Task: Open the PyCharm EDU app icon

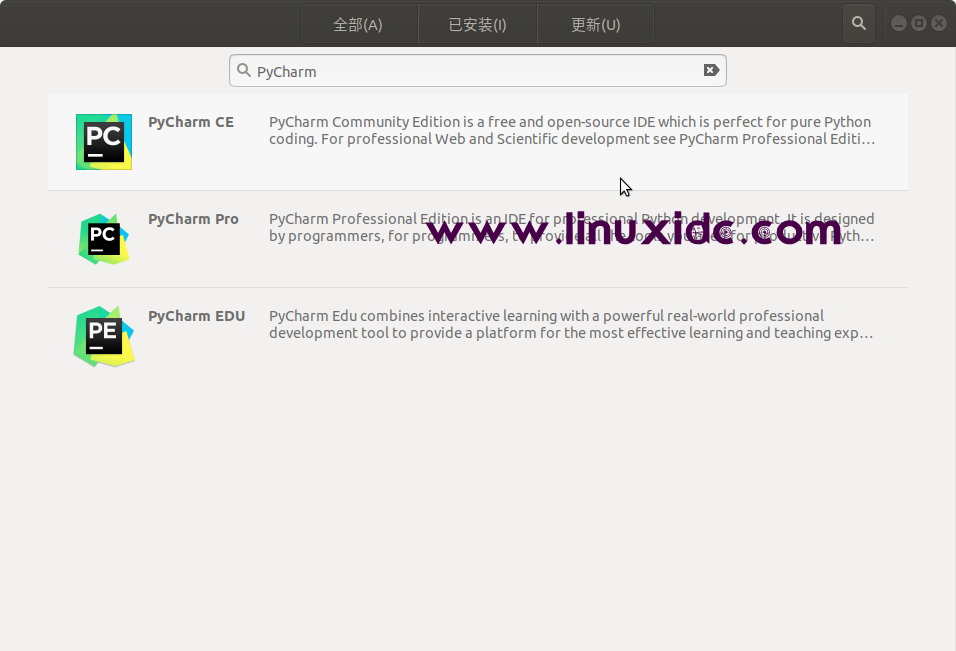Action: (x=104, y=336)
